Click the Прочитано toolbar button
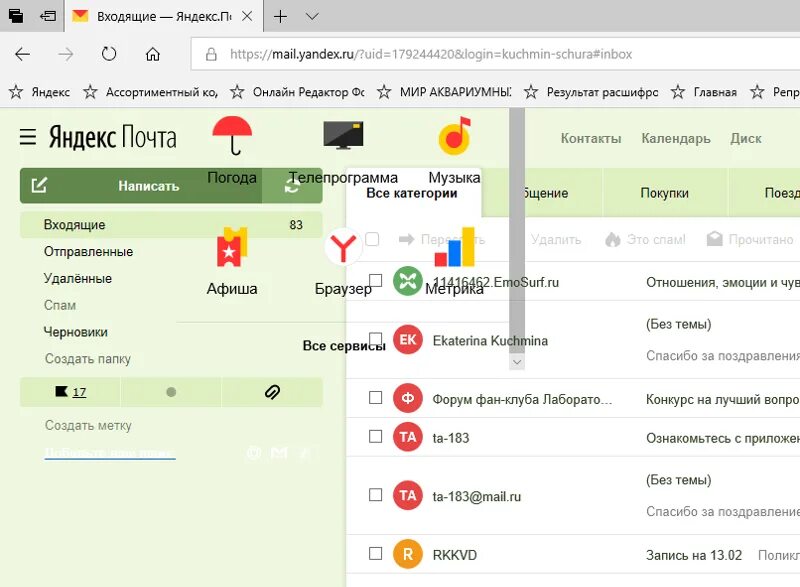The width and height of the screenshot is (800, 587). click(x=750, y=239)
